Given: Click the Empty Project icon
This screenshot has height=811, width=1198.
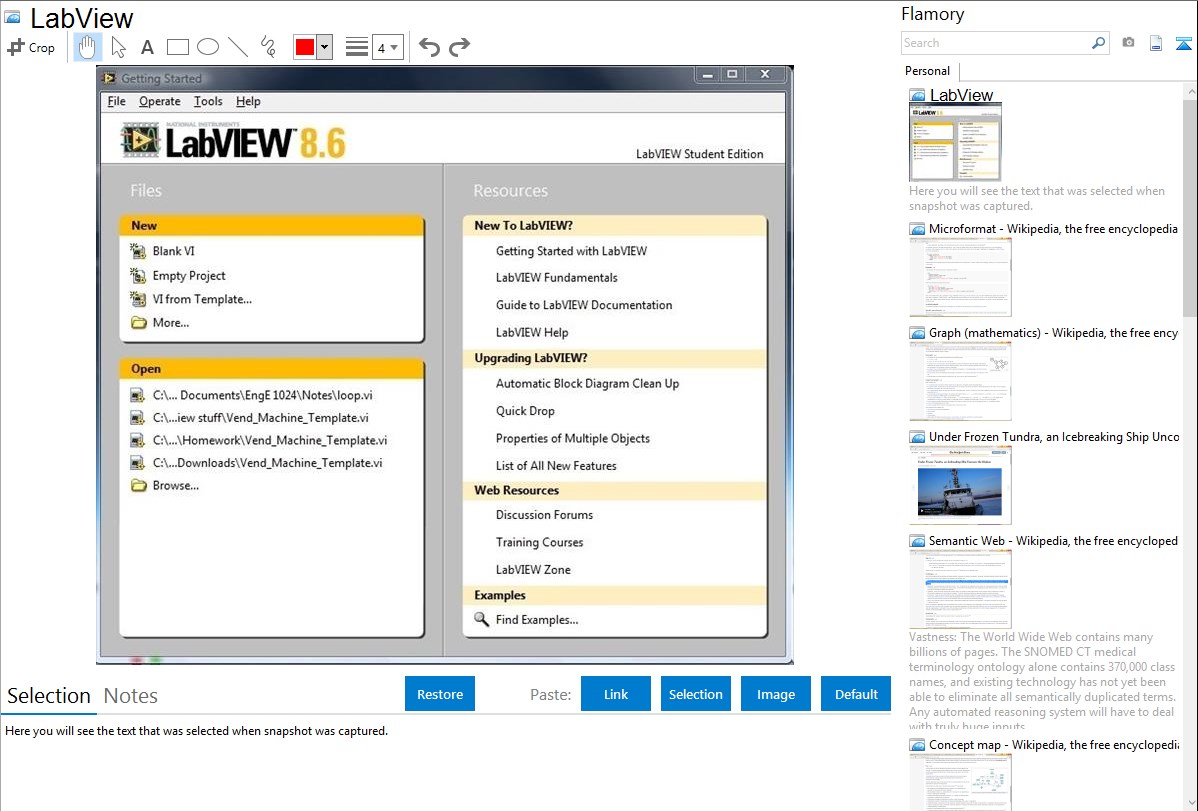Looking at the screenshot, I should [x=138, y=275].
